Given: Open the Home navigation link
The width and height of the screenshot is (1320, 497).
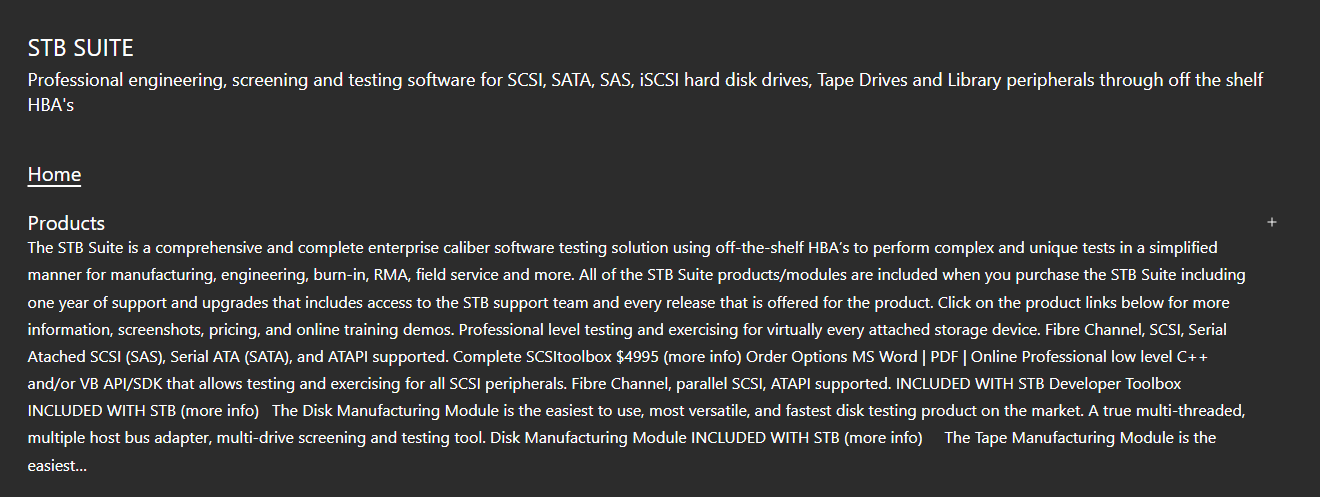Looking at the screenshot, I should click(54, 174).
